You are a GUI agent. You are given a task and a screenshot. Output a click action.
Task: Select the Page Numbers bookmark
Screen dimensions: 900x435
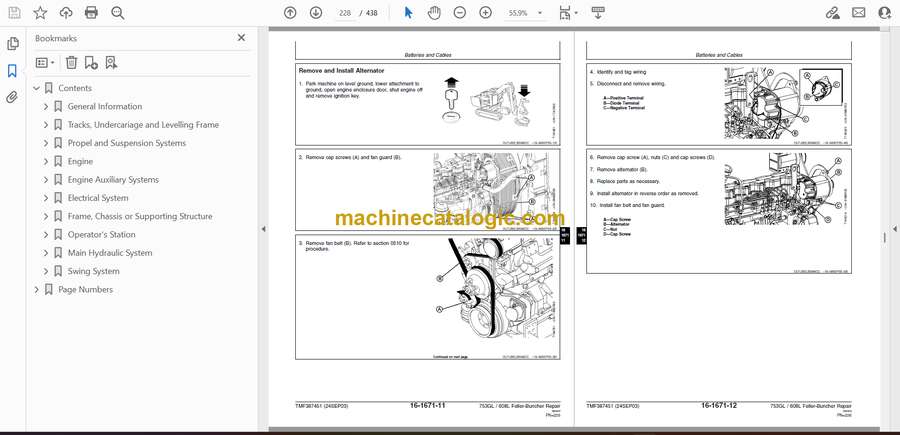pyautogui.click(x=86, y=290)
